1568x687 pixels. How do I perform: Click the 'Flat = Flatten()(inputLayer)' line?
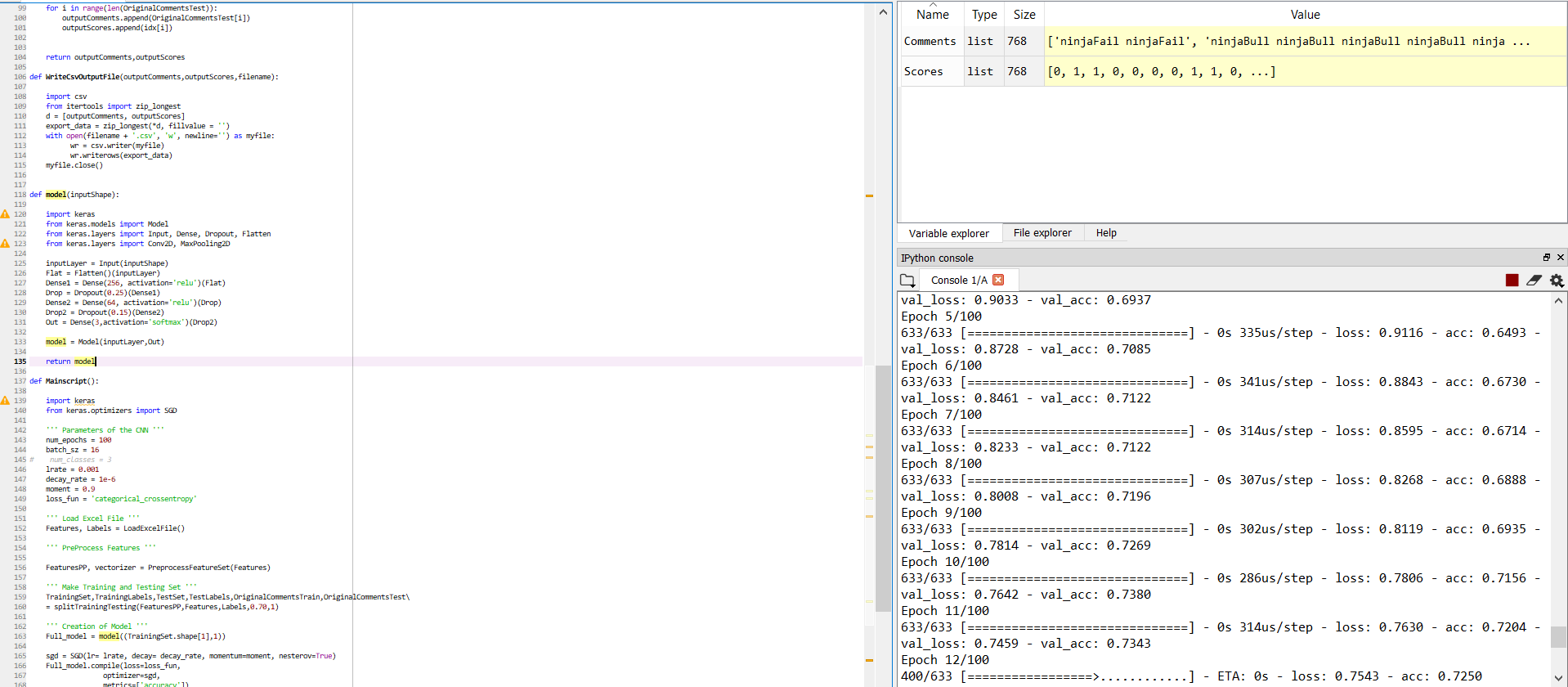coord(103,273)
